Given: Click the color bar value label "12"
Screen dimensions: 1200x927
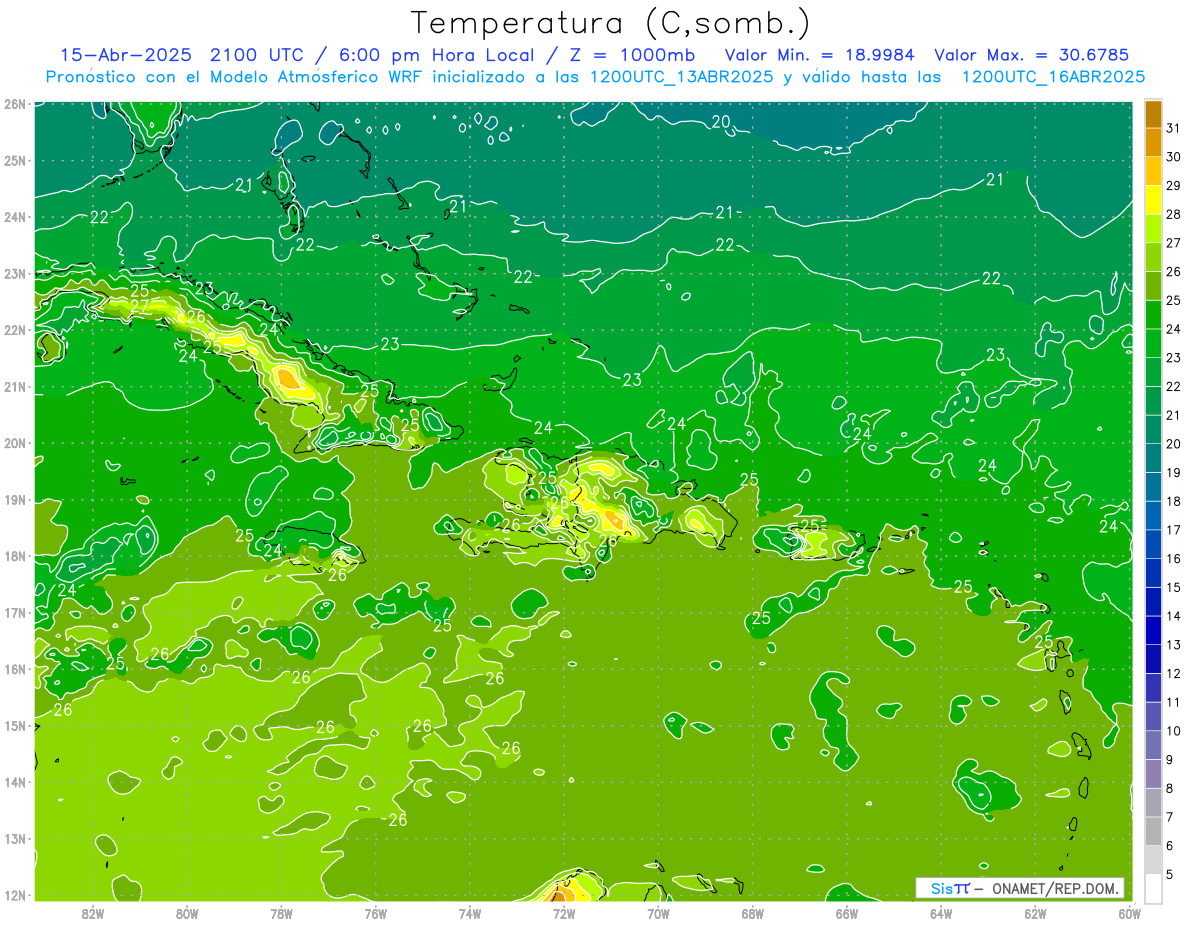Looking at the screenshot, I should (x=1173, y=673).
